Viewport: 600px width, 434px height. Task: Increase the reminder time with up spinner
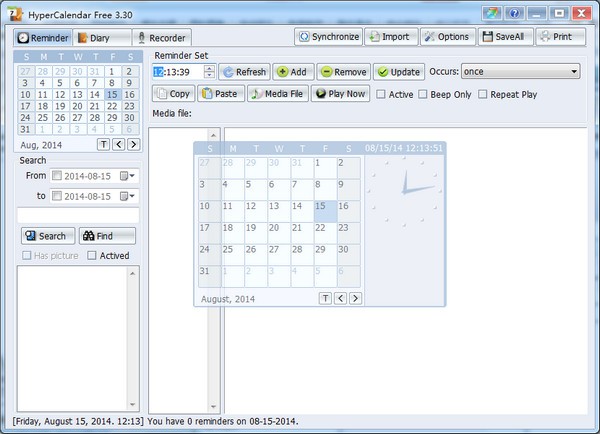click(x=209, y=68)
